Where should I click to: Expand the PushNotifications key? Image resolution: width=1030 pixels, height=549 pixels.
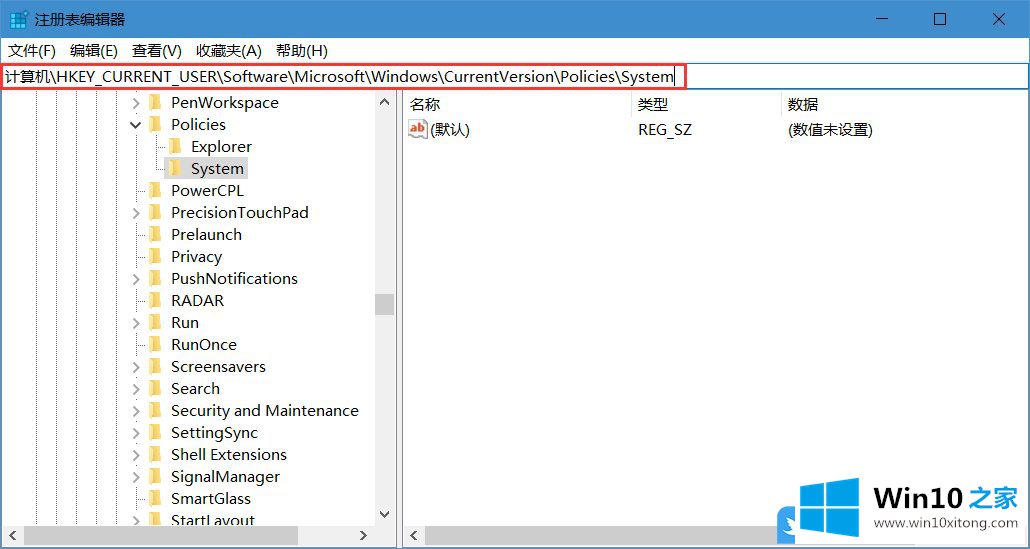(x=136, y=279)
